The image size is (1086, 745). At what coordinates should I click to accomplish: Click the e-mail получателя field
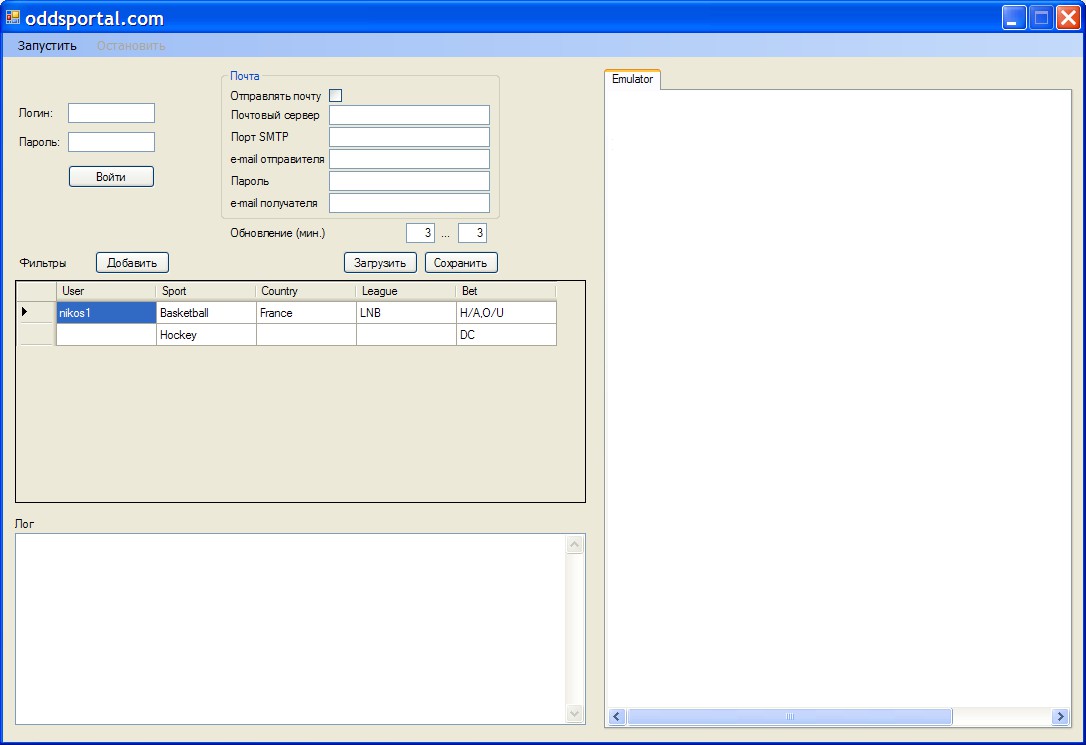point(409,203)
